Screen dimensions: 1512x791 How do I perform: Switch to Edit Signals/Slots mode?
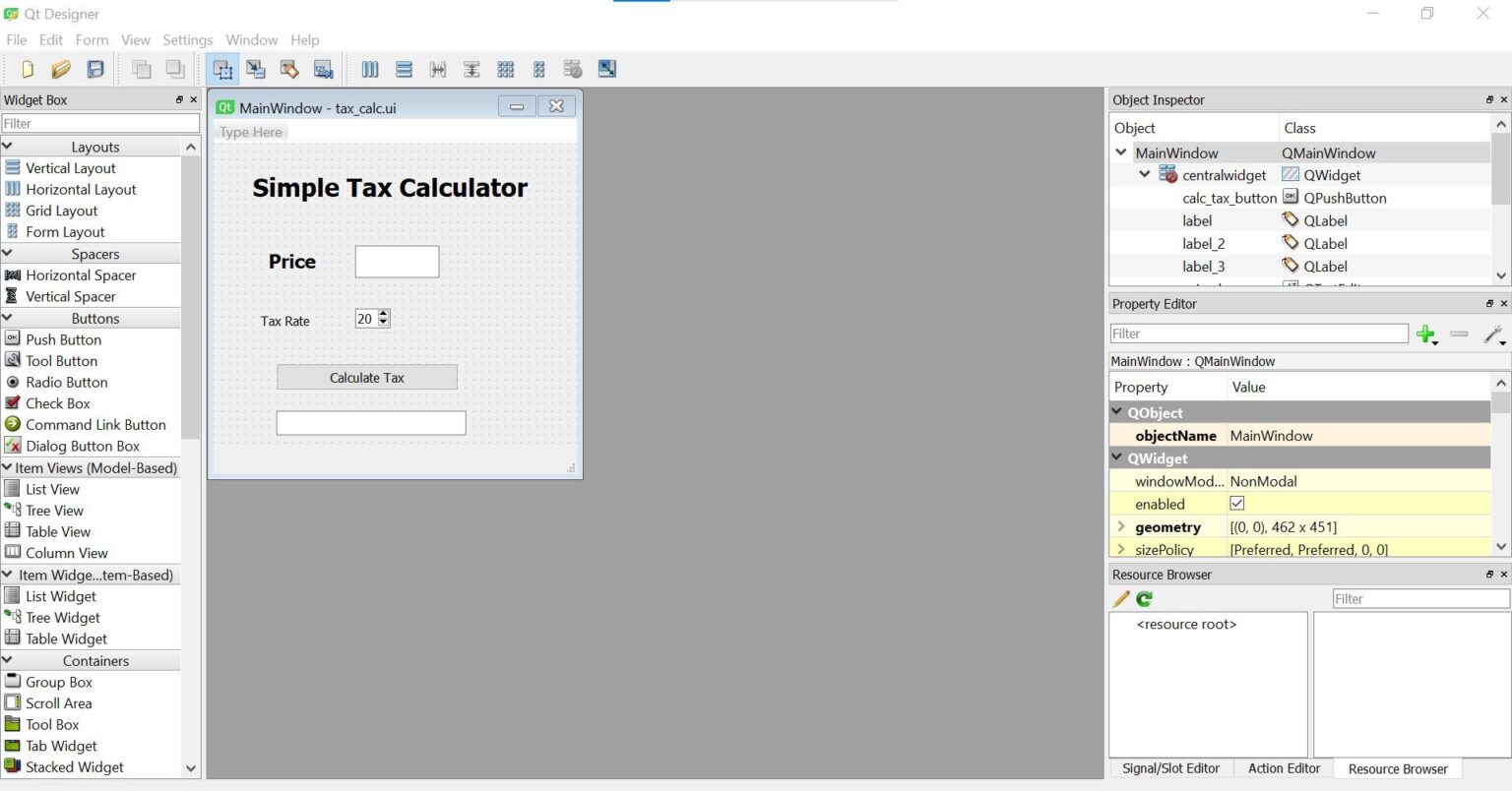(x=256, y=69)
